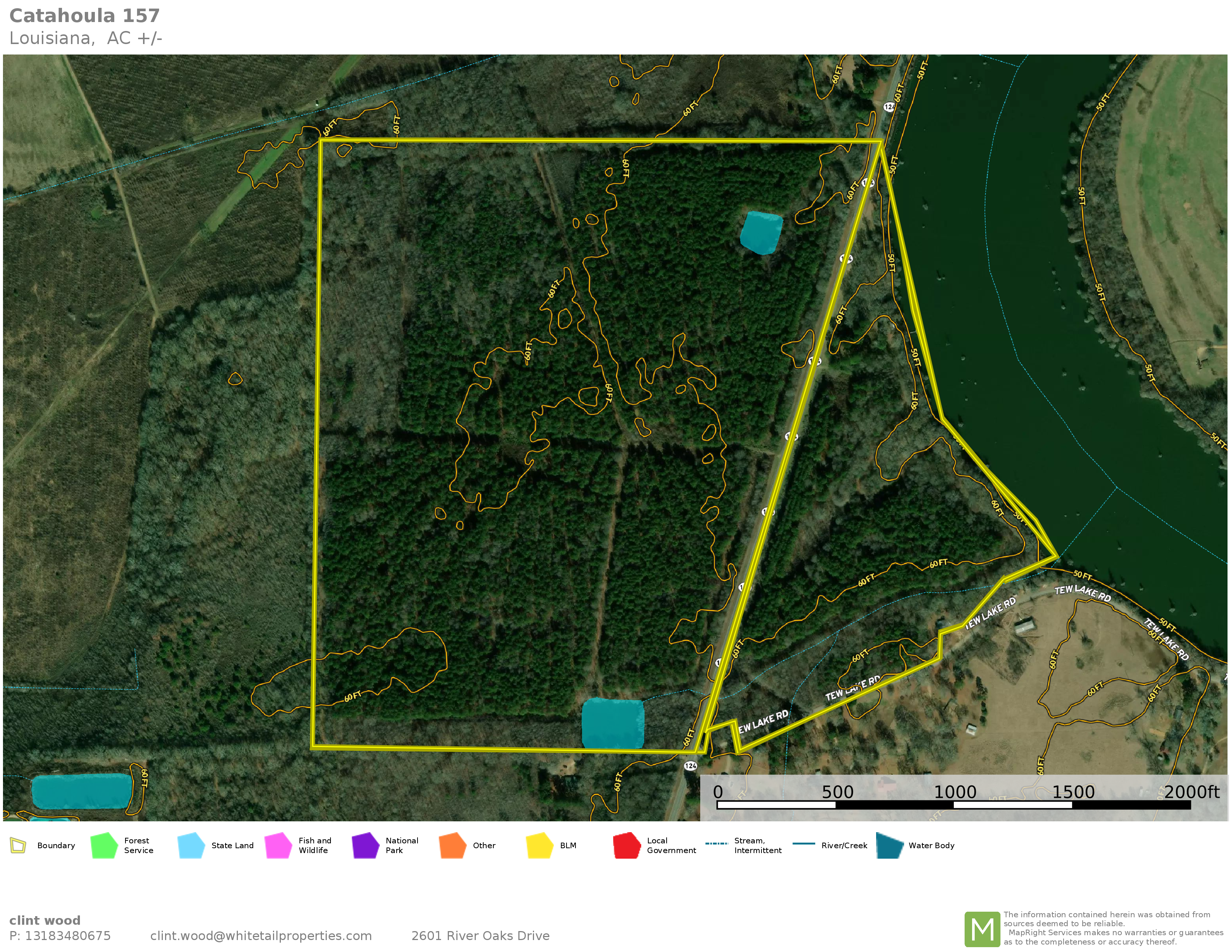The image size is (1232, 952).
Task: Click the River/Creek legend line
Action: (x=803, y=844)
